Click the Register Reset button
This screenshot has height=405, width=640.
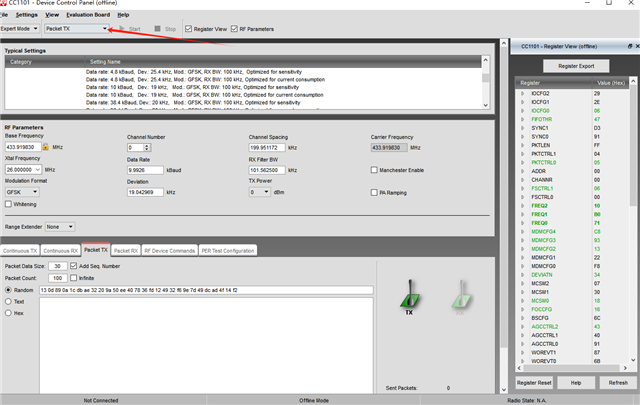[x=534, y=383]
